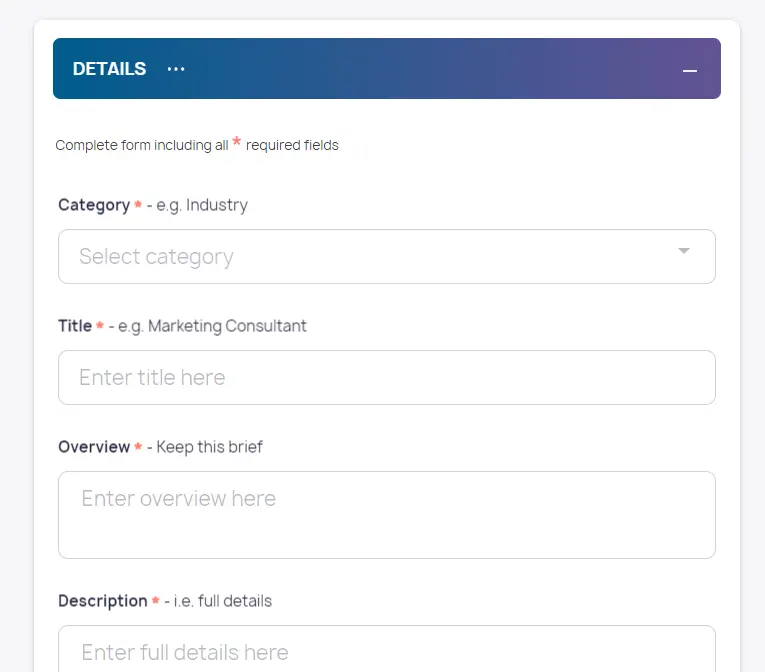Click the Description field label
This screenshot has width=765, height=672.
[x=102, y=601]
